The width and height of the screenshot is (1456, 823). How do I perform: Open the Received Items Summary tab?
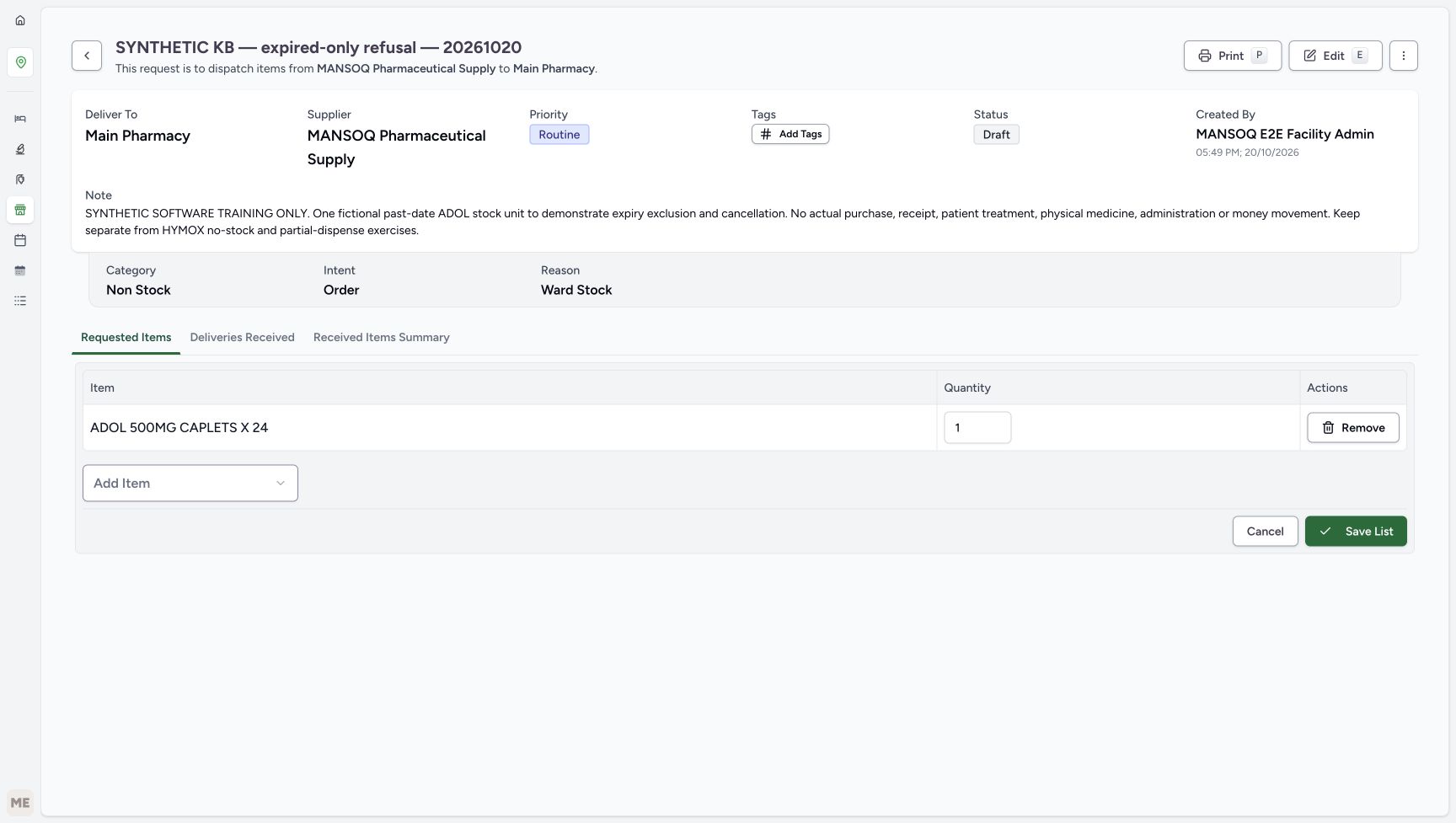click(x=382, y=337)
